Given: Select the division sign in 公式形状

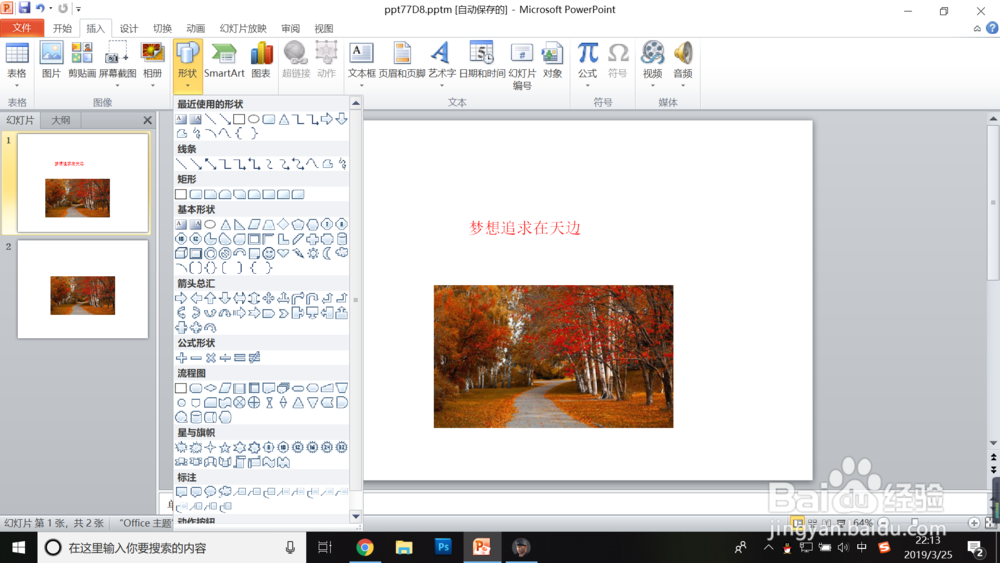Looking at the screenshot, I should (225, 358).
